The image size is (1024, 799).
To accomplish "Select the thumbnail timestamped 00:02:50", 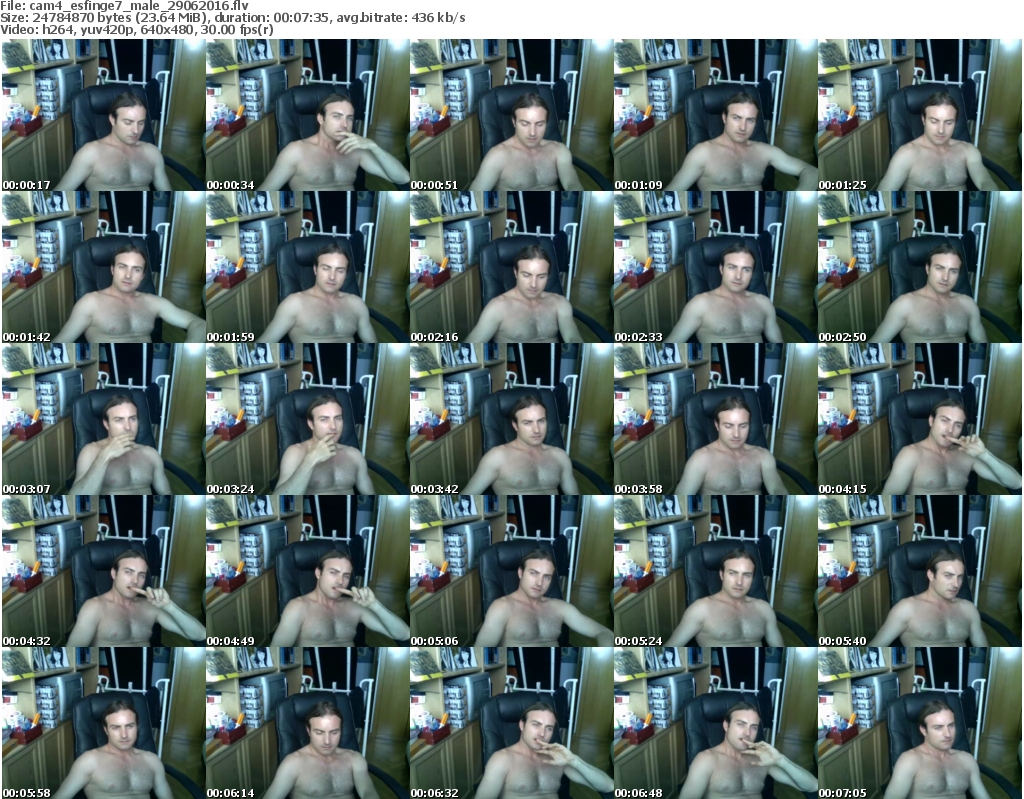I will 920,267.
